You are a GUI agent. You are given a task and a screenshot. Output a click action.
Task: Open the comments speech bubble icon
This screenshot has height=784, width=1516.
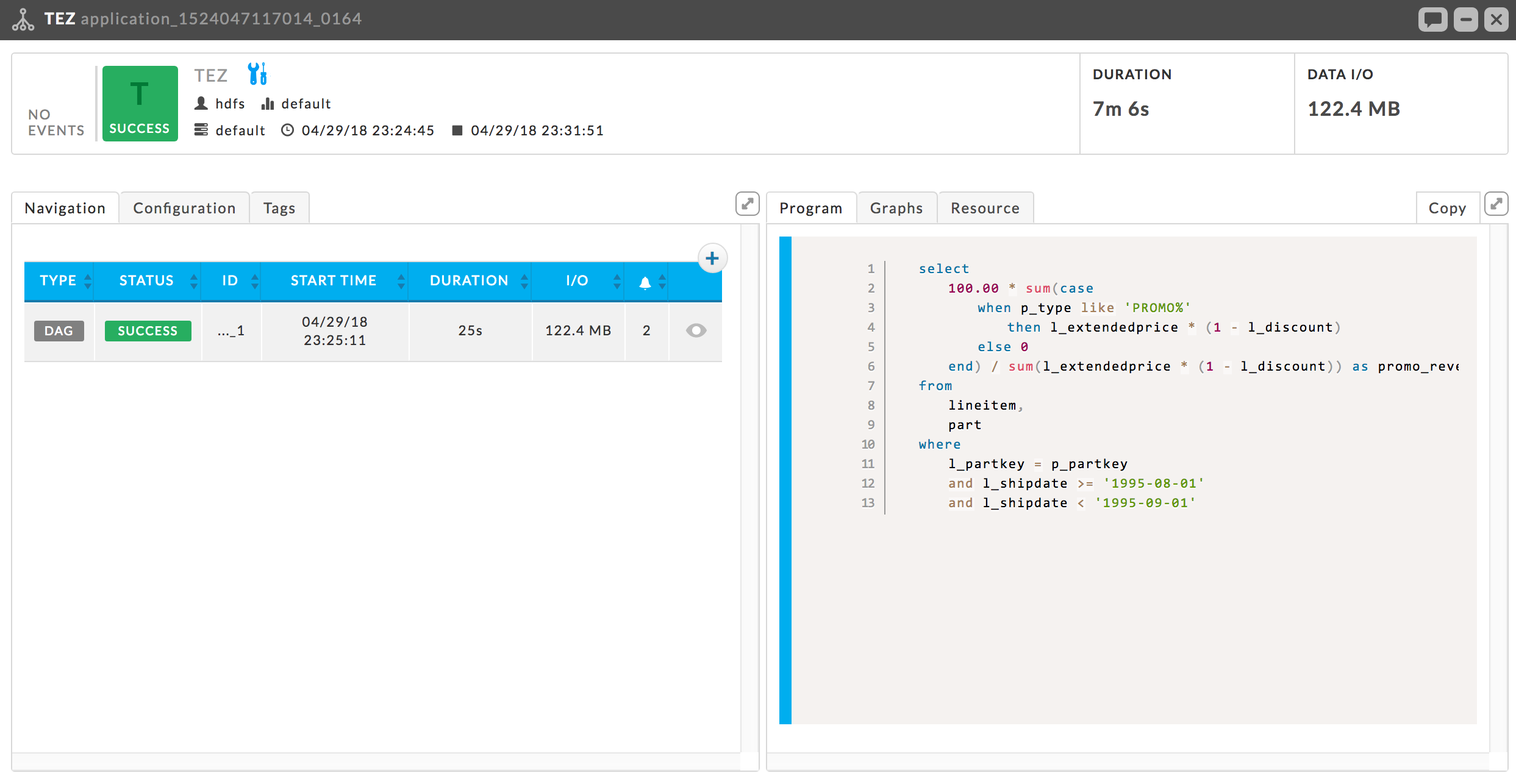[1432, 20]
